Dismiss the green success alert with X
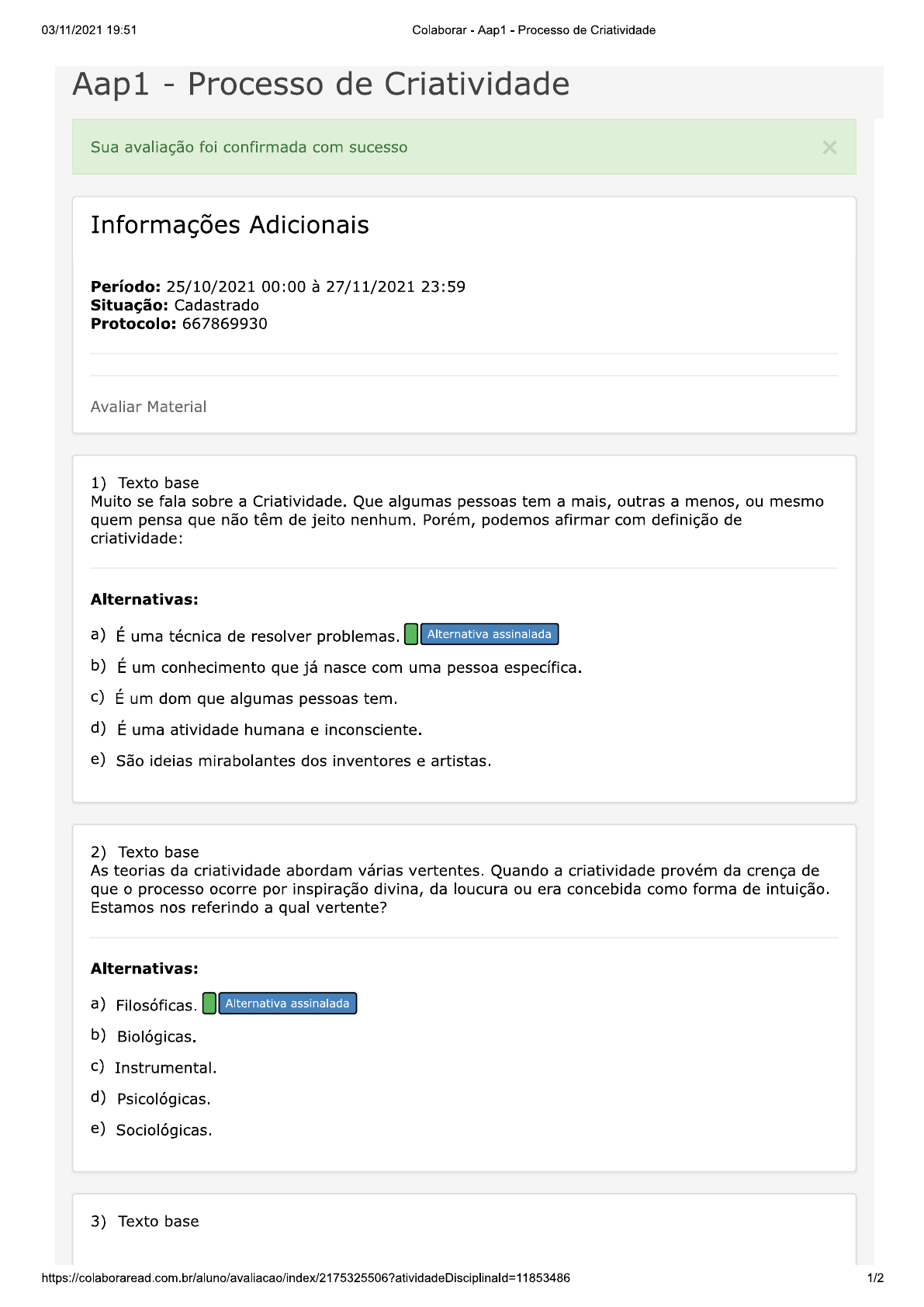The height and width of the screenshot is (1307, 924). click(829, 147)
